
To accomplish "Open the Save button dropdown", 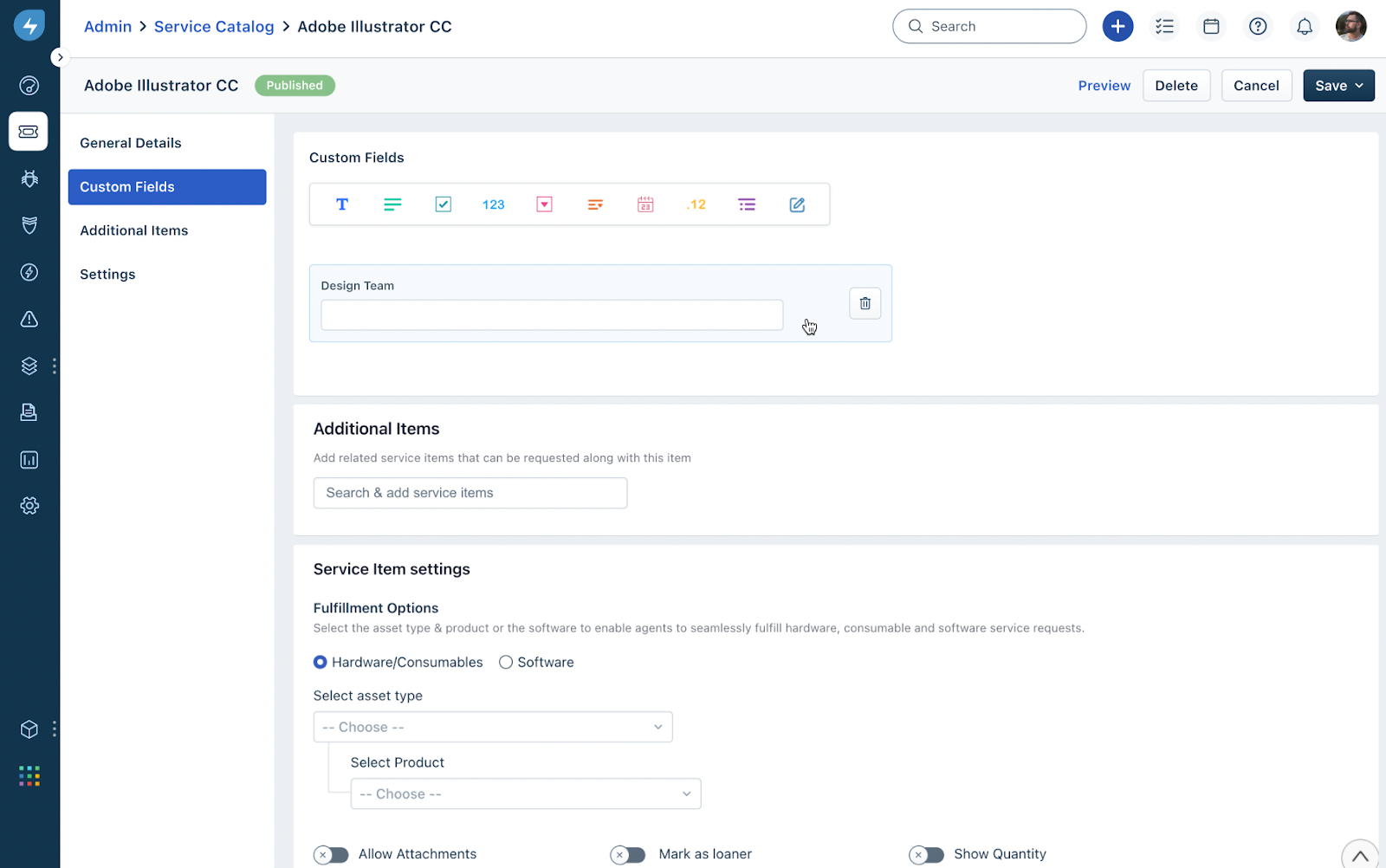I will [x=1338, y=86].
